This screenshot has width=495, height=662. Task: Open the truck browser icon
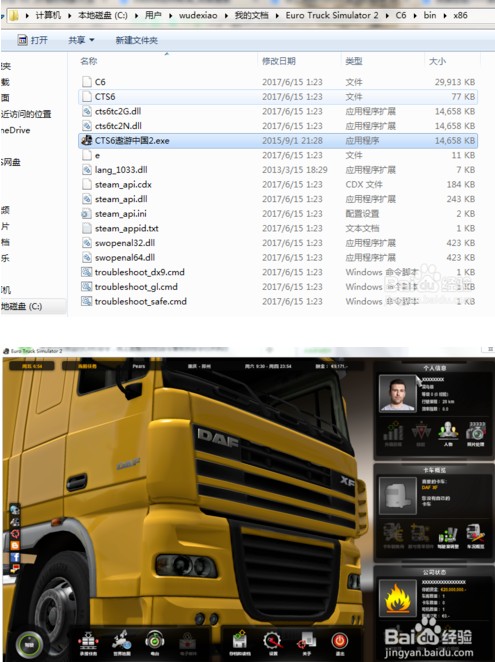tap(476, 536)
